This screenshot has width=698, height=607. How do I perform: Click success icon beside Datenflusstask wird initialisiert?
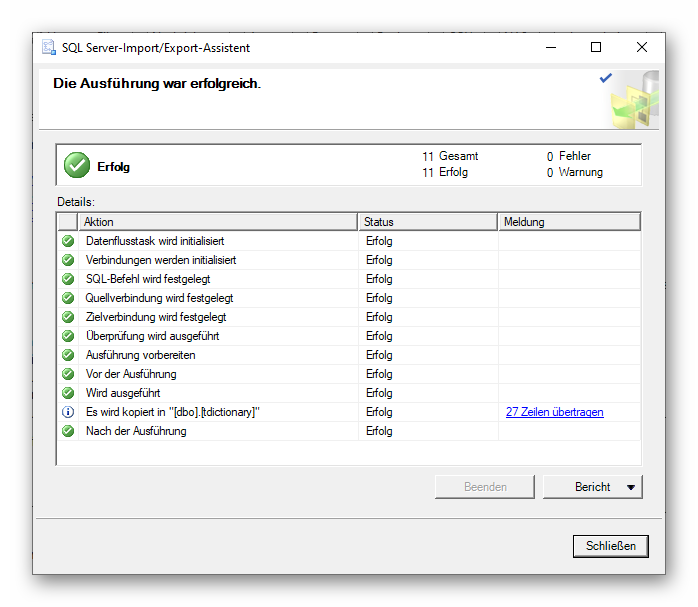point(68,241)
